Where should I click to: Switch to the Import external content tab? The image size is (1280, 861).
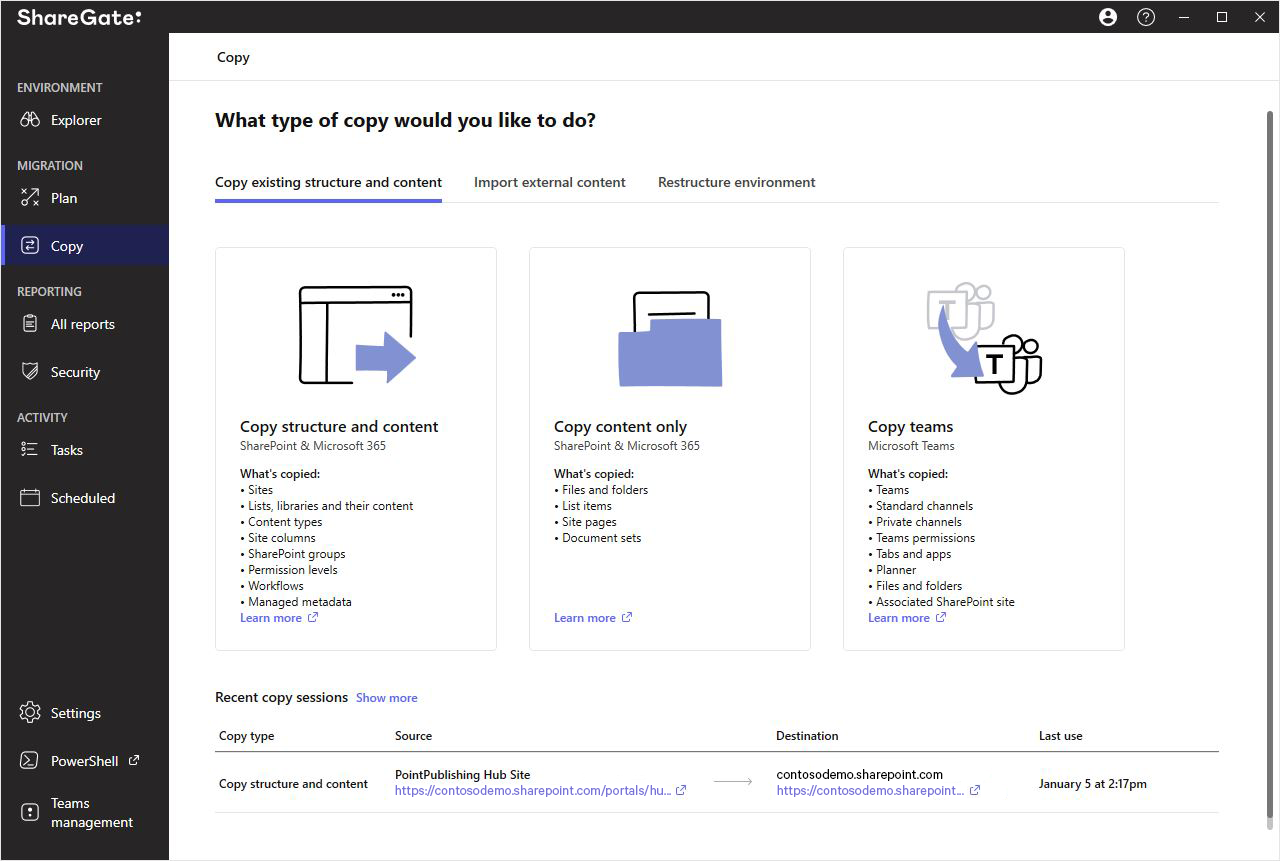click(x=549, y=182)
